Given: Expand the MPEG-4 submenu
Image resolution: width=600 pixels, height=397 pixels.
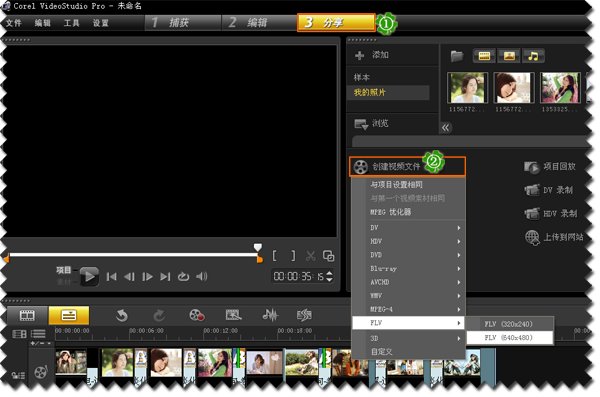Looking at the screenshot, I should tap(408, 309).
